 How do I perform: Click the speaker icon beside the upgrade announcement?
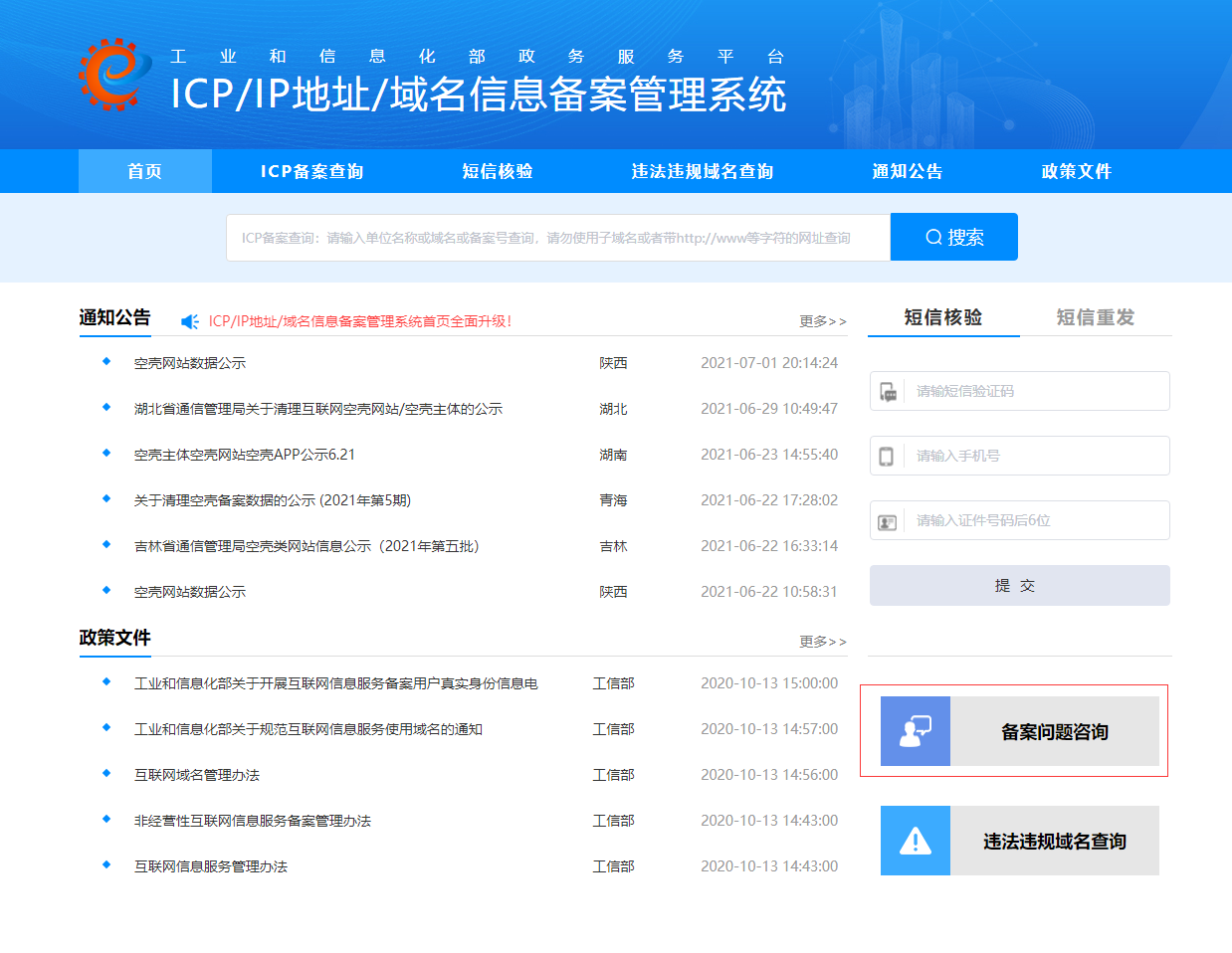[x=188, y=320]
